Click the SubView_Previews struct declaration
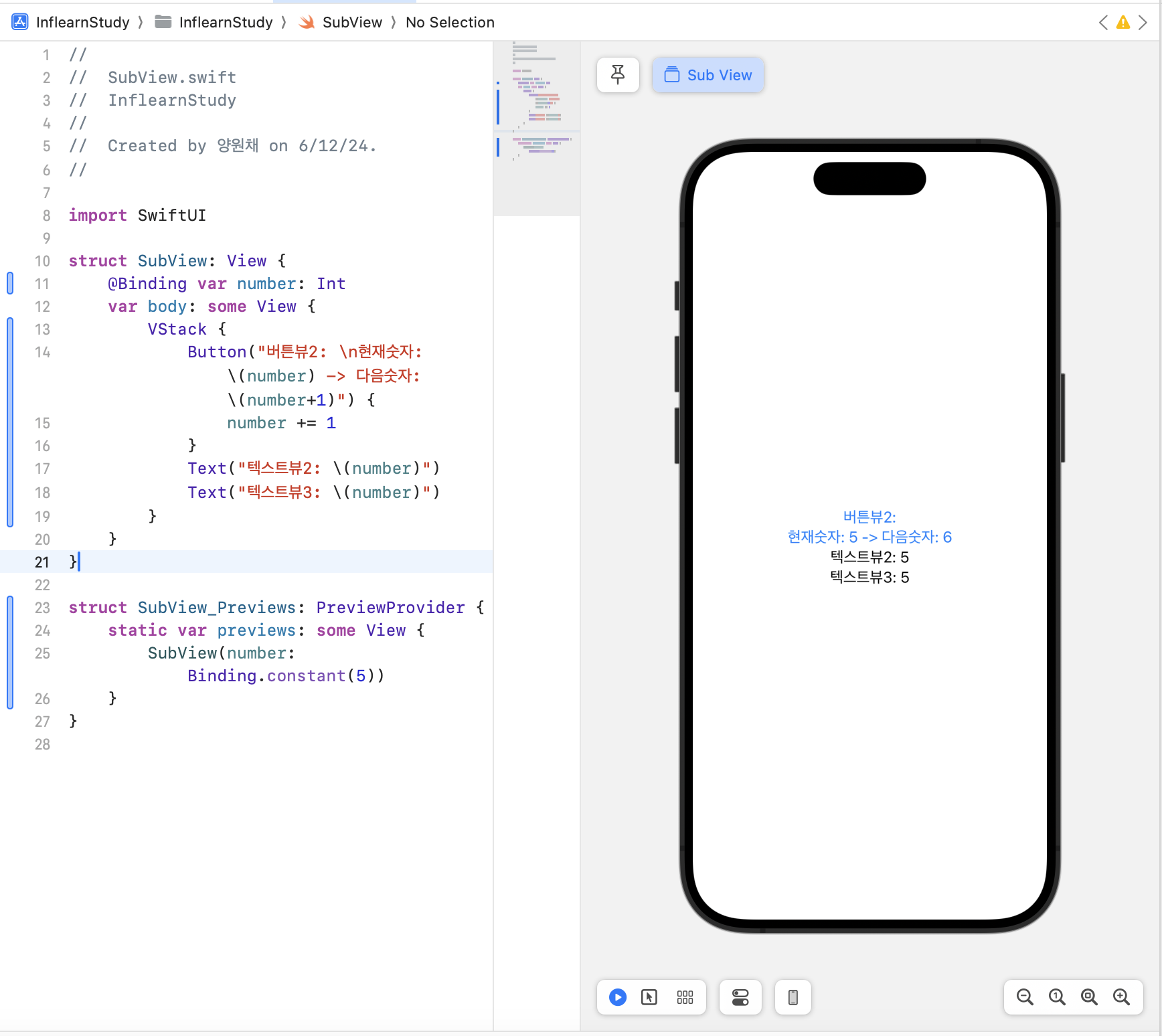Screen dimensions: 1162x1036 point(276,607)
